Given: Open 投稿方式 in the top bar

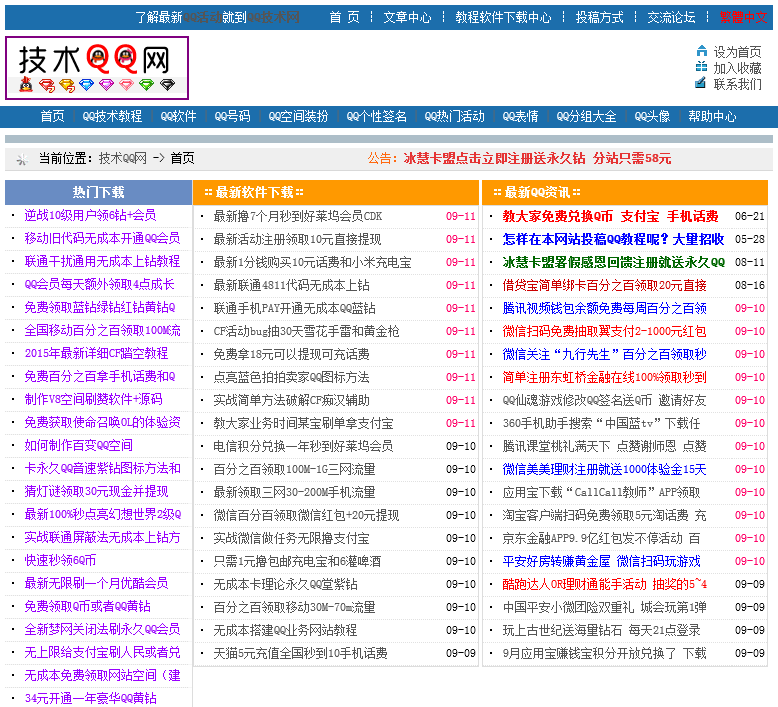Looking at the screenshot, I should (599, 17).
